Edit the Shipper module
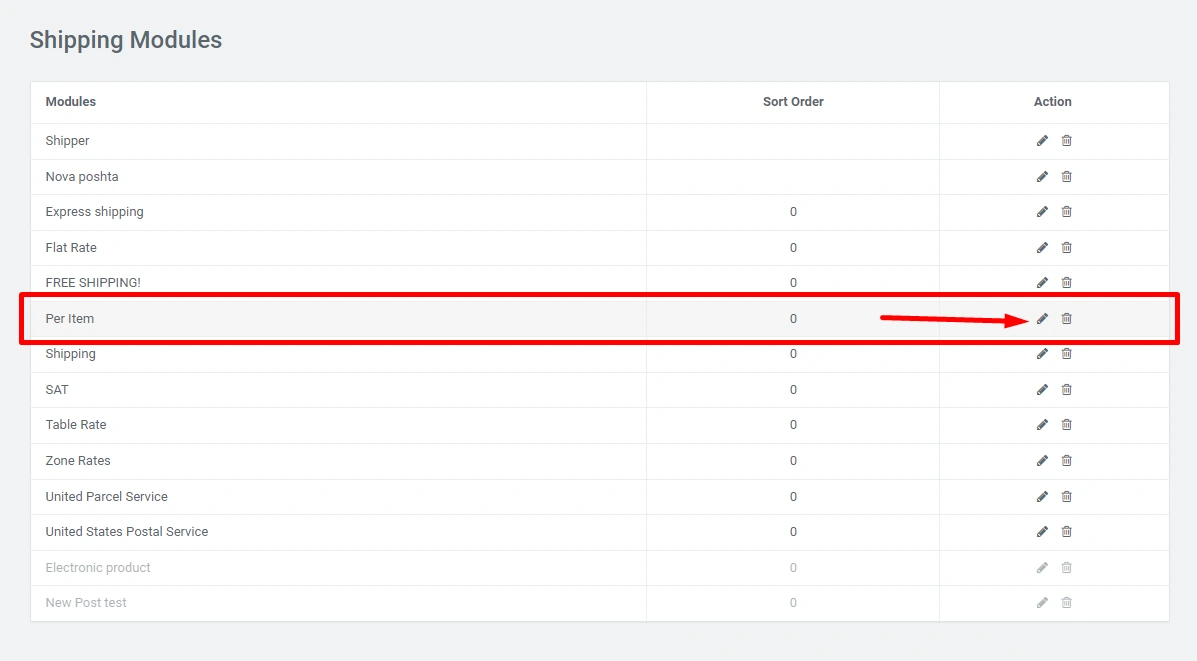The height and width of the screenshot is (661, 1197). point(1042,141)
